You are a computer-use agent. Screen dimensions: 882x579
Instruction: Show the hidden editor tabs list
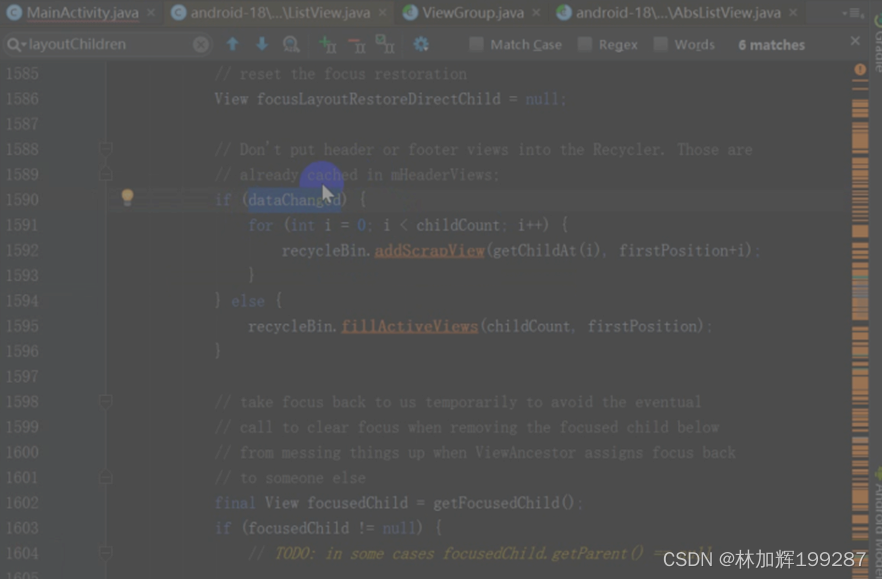pos(853,12)
